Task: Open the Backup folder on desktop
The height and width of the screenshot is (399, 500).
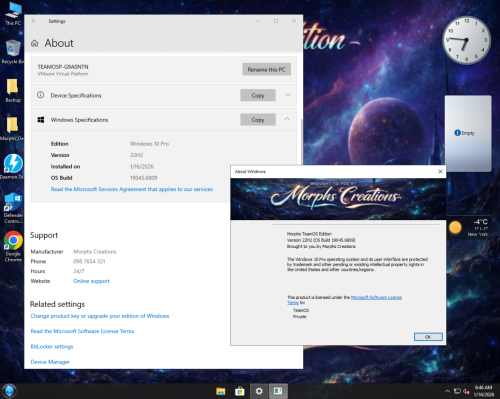Action: 13,90
